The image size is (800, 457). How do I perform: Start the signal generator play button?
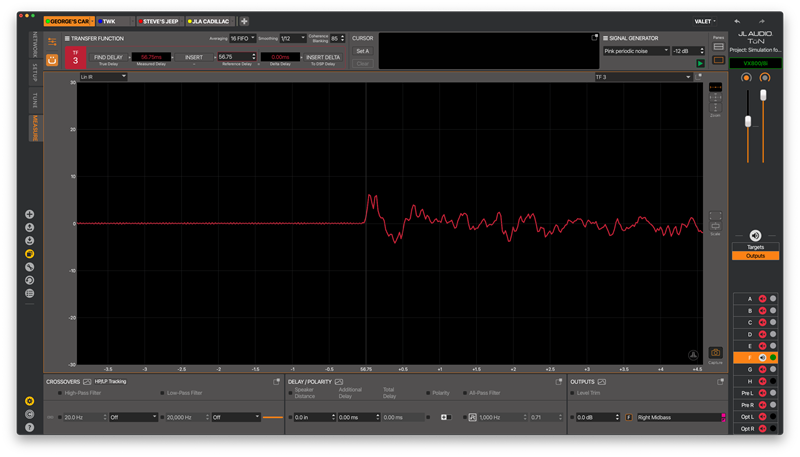[700, 63]
